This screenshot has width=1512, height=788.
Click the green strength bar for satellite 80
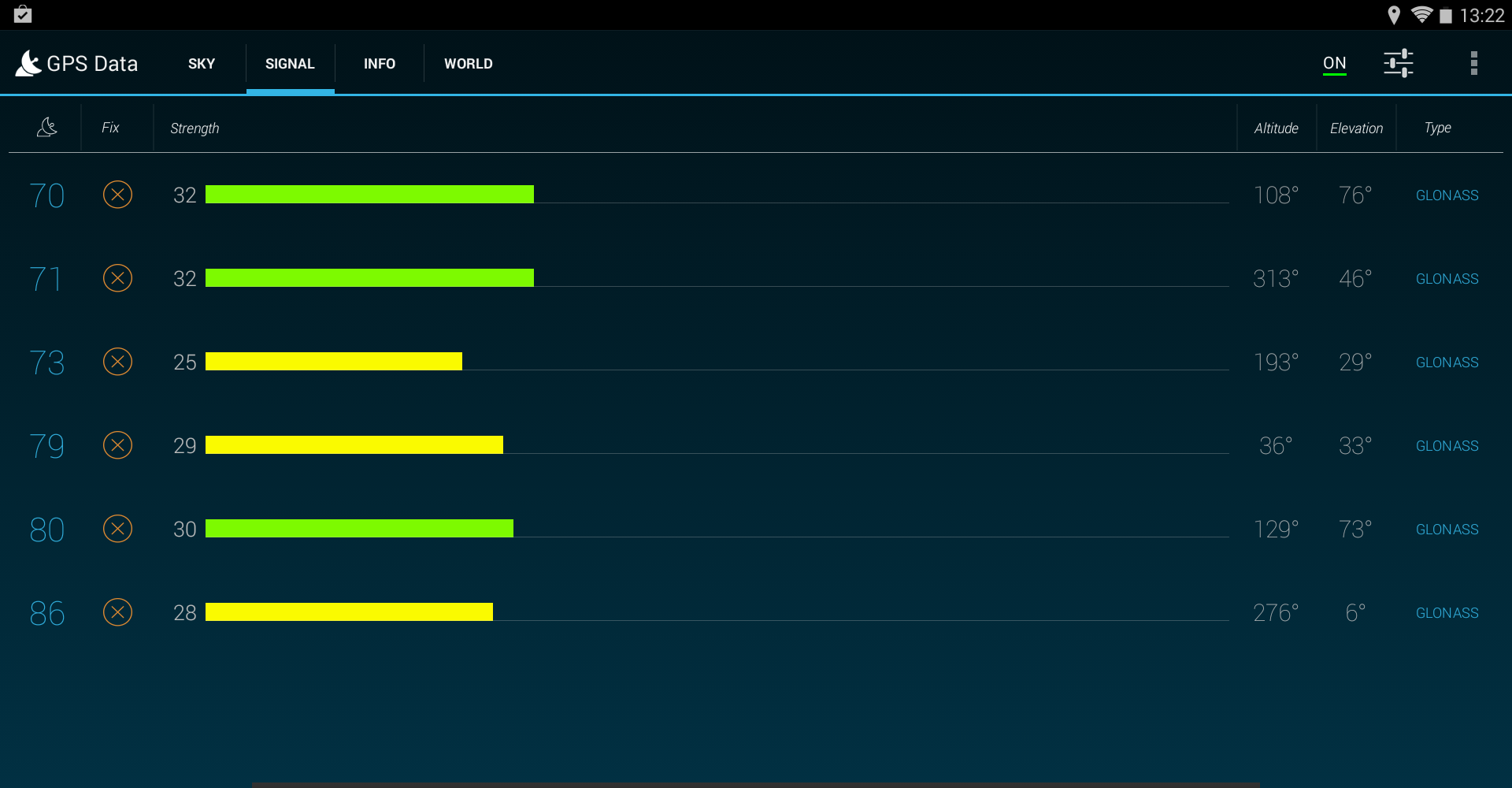(x=359, y=529)
